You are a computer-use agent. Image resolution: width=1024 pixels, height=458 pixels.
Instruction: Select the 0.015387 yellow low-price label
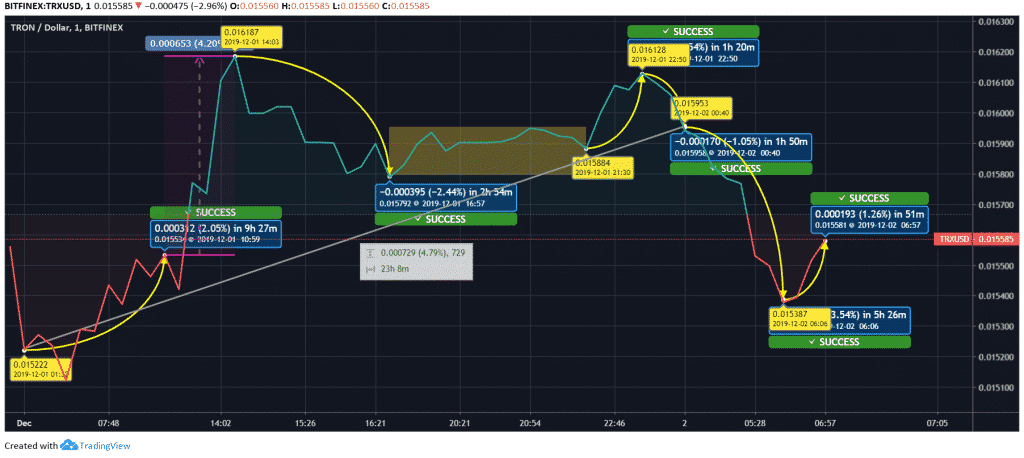800,319
